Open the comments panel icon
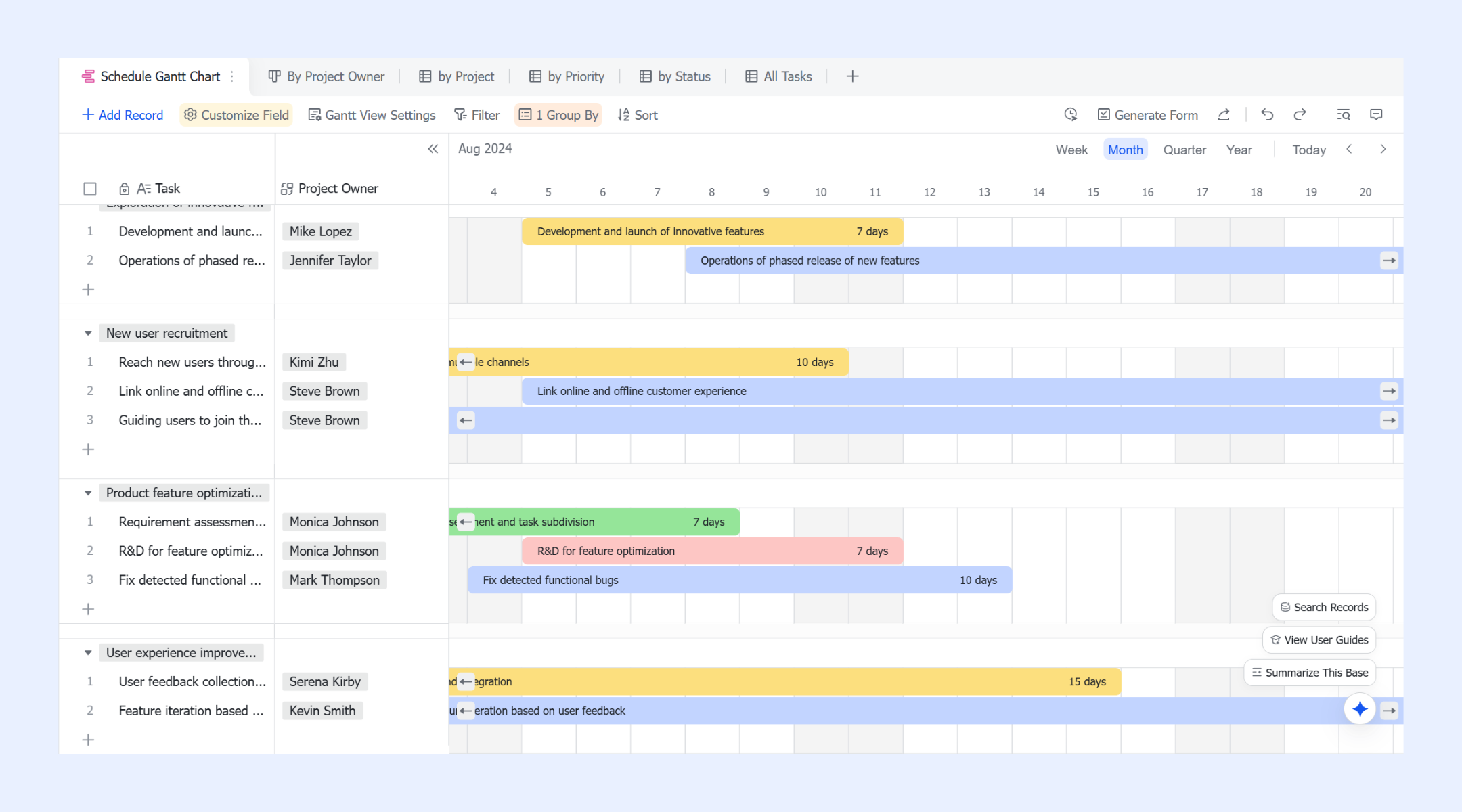The image size is (1462, 812). (x=1376, y=114)
